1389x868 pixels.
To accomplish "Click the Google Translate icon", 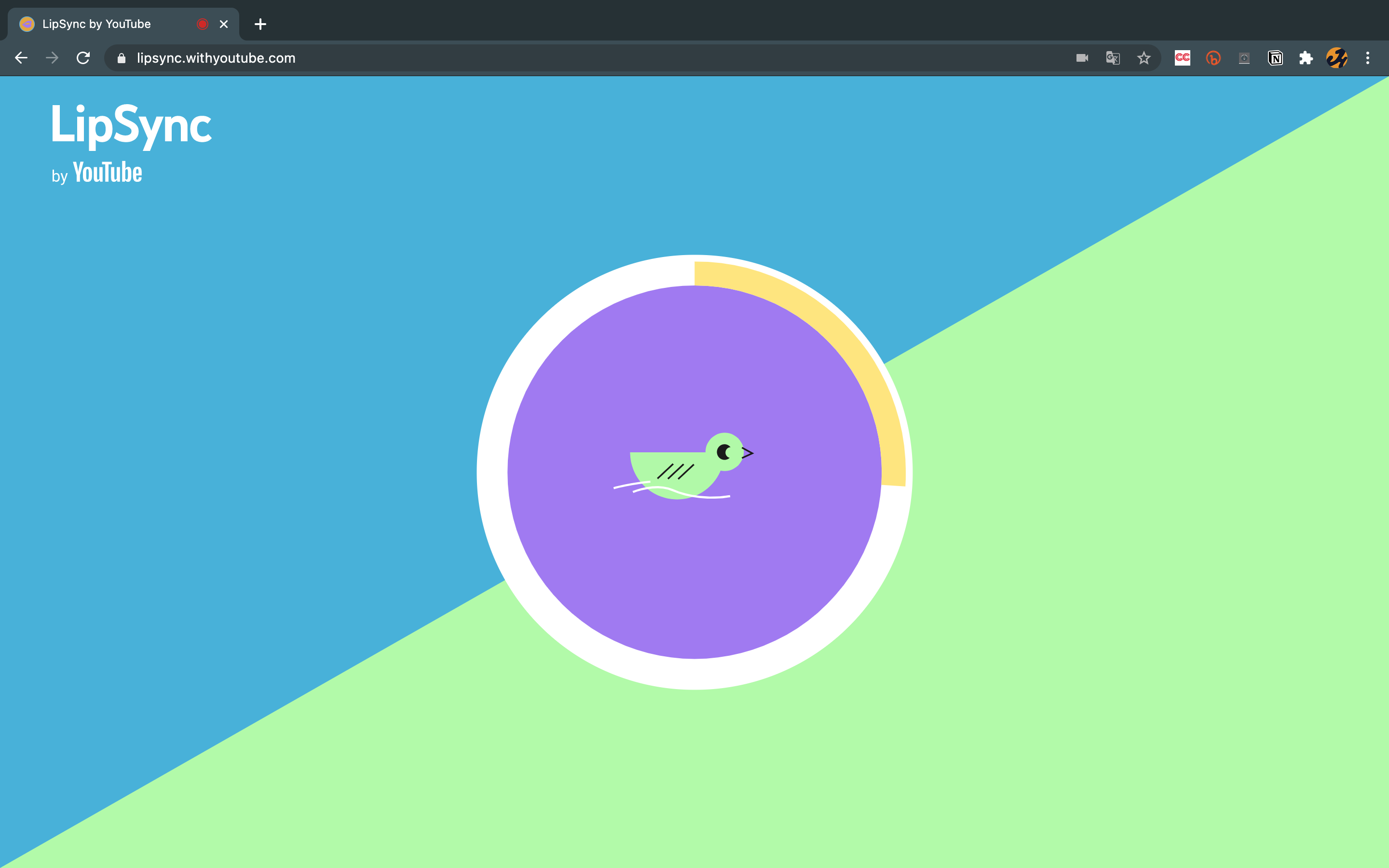I will 1112,58.
